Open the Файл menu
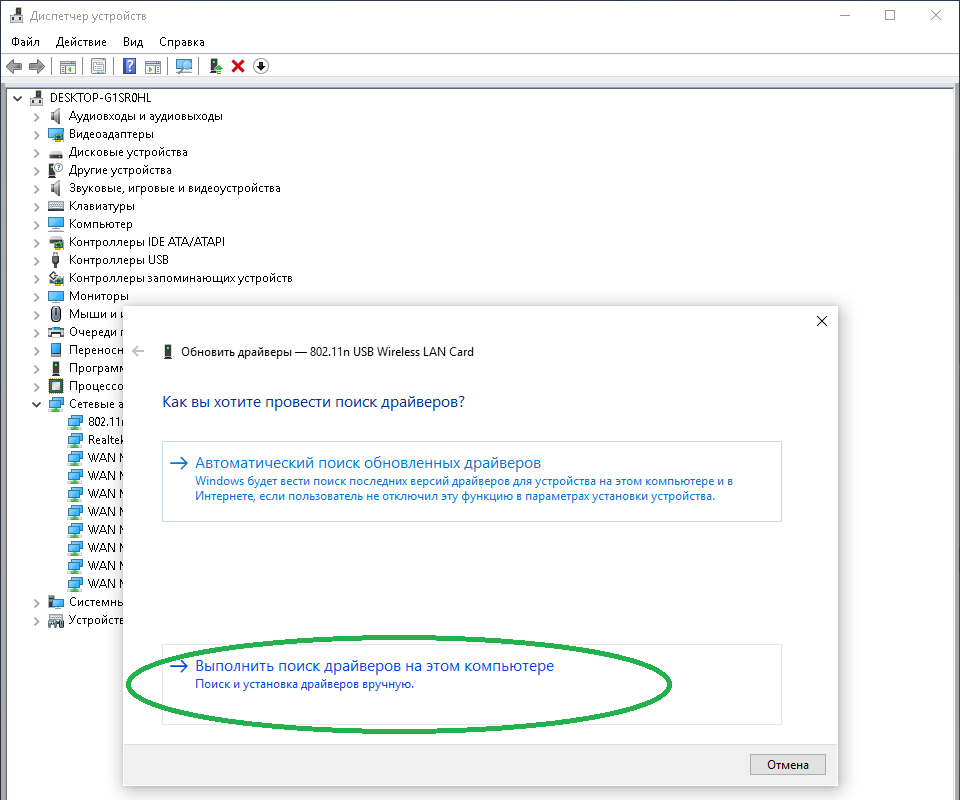Image resolution: width=960 pixels, height=800 pixels. coord(25,42)
